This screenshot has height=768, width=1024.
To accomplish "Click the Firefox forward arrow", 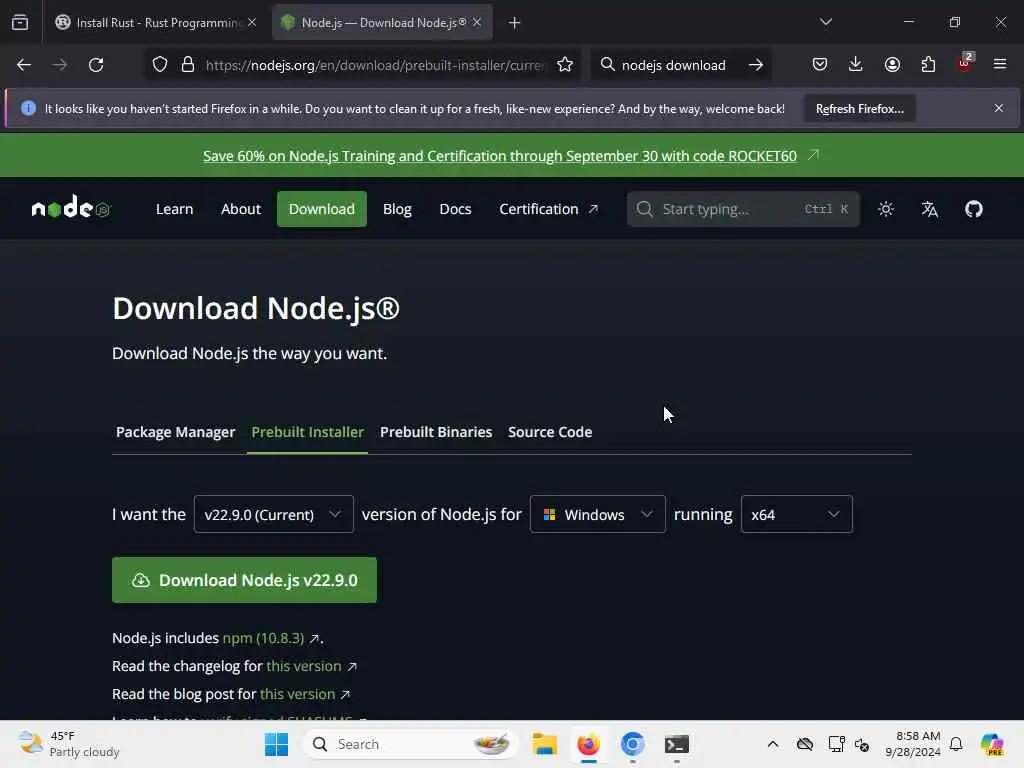I will click(60, 65).
